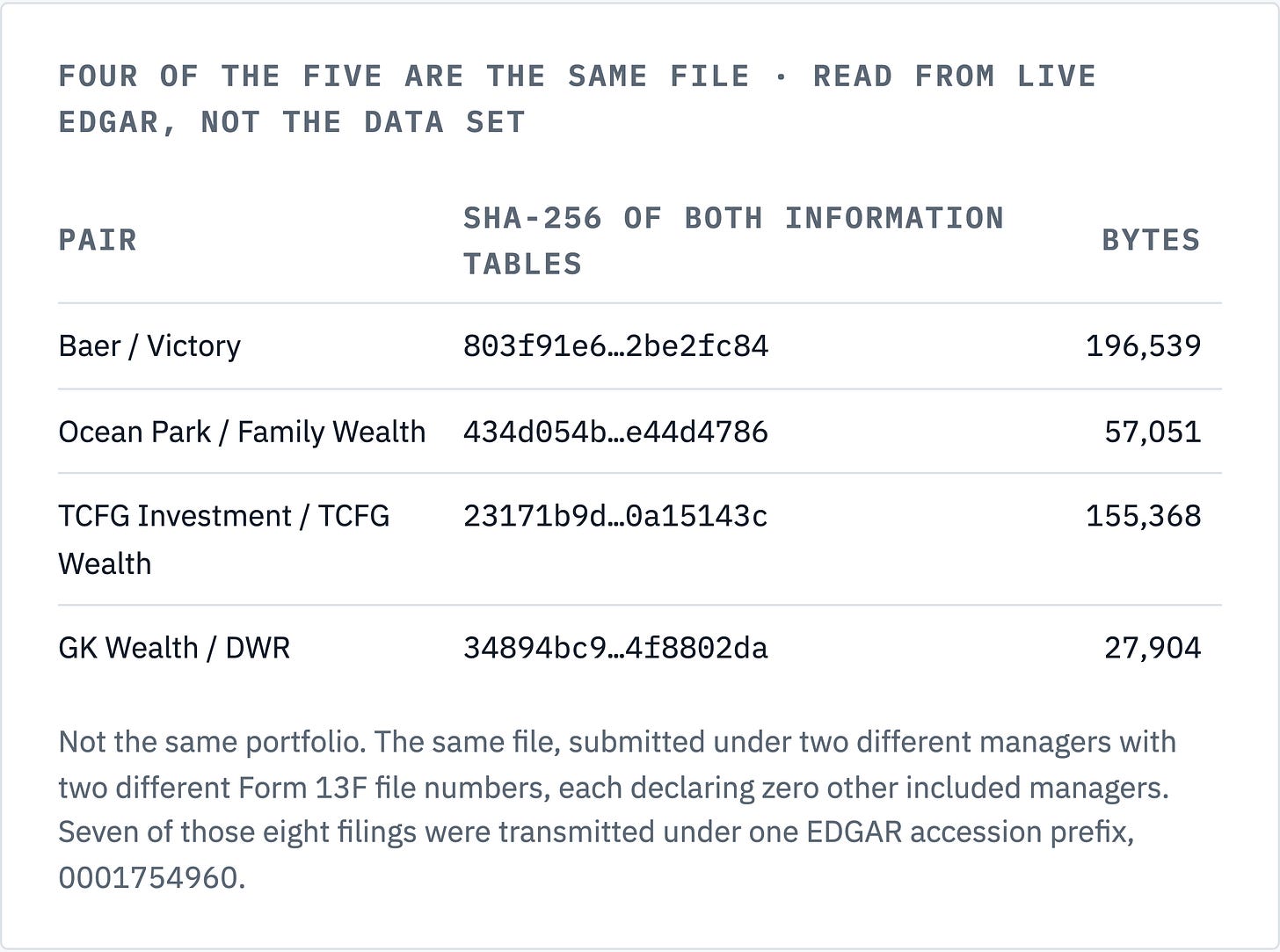Click the EDGAR, NOT THE DATA SET title line
The height and width of the screenshot is (952, 1280).
pyautogui.click(x=292, y=122)
